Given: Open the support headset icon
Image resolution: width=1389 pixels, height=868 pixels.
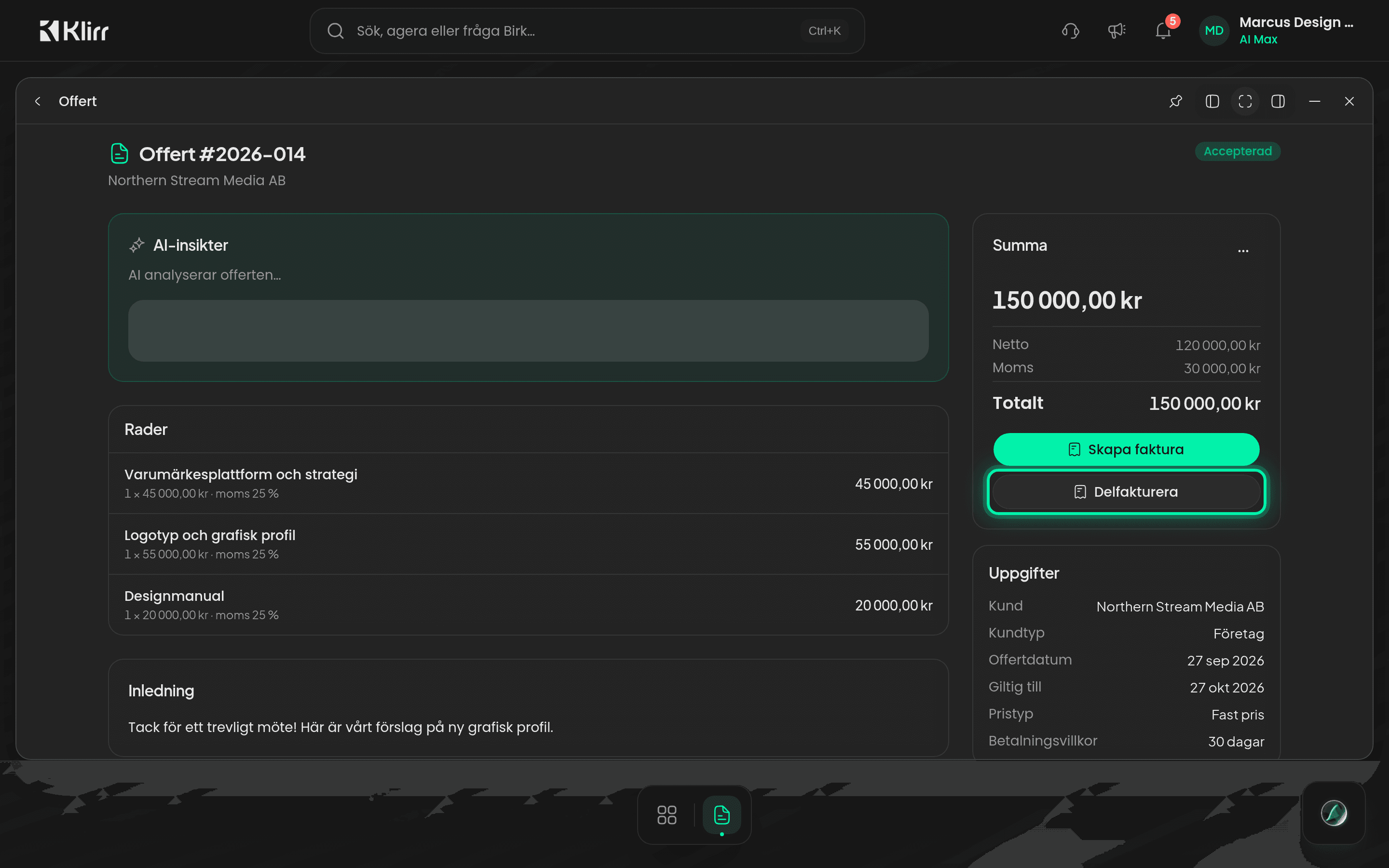Looking at the screenshot, I should [1071, 31].
